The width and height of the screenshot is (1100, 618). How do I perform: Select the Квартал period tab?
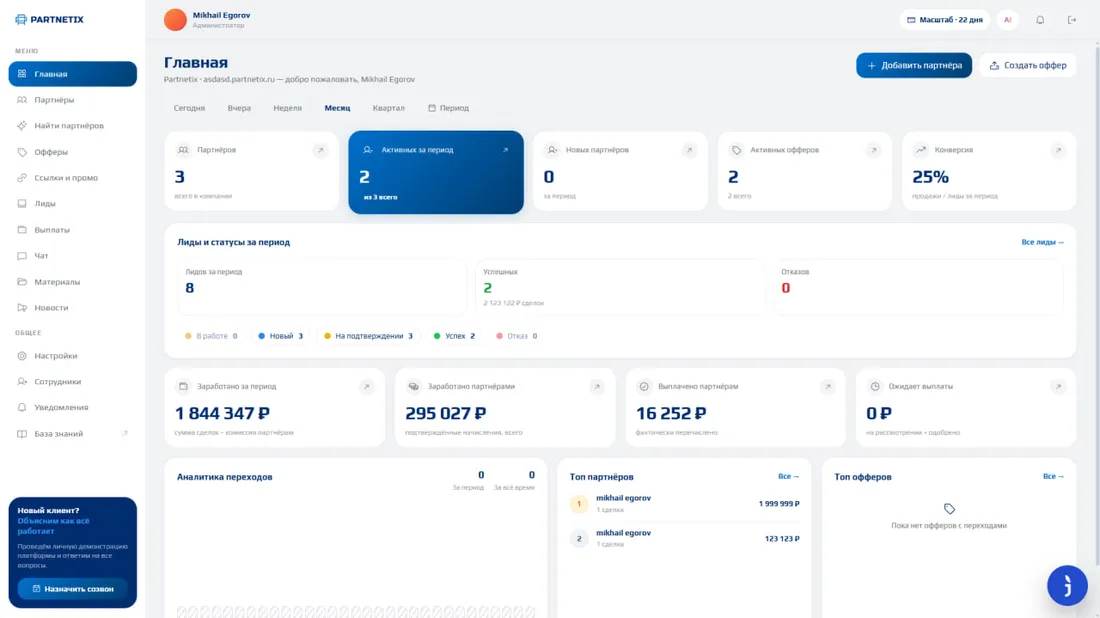389,108
